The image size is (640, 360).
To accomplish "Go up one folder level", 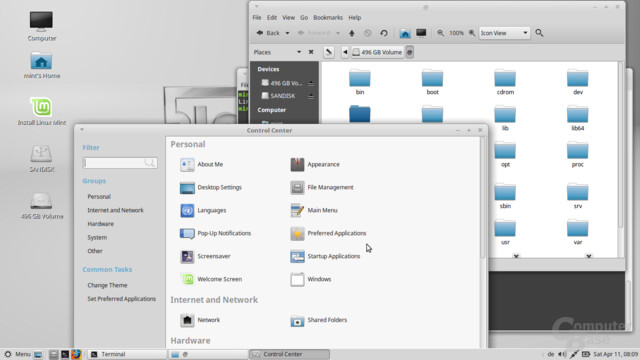I will click(x=351, y=33).
